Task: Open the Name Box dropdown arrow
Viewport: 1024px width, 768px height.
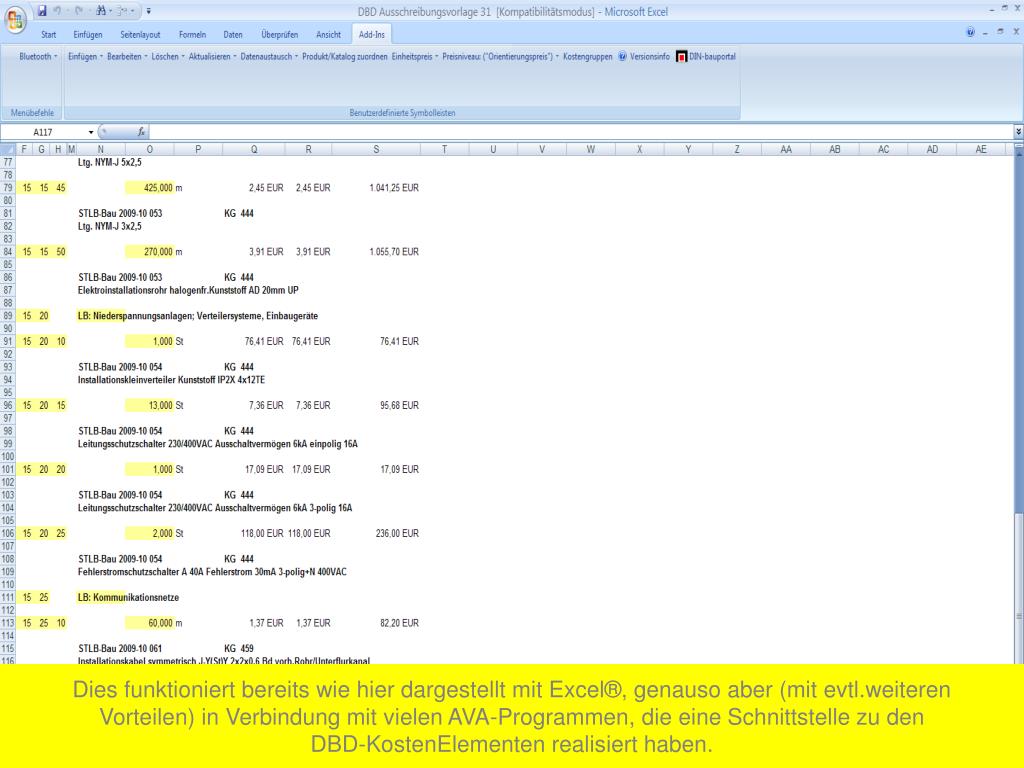Action: (92, 131)
